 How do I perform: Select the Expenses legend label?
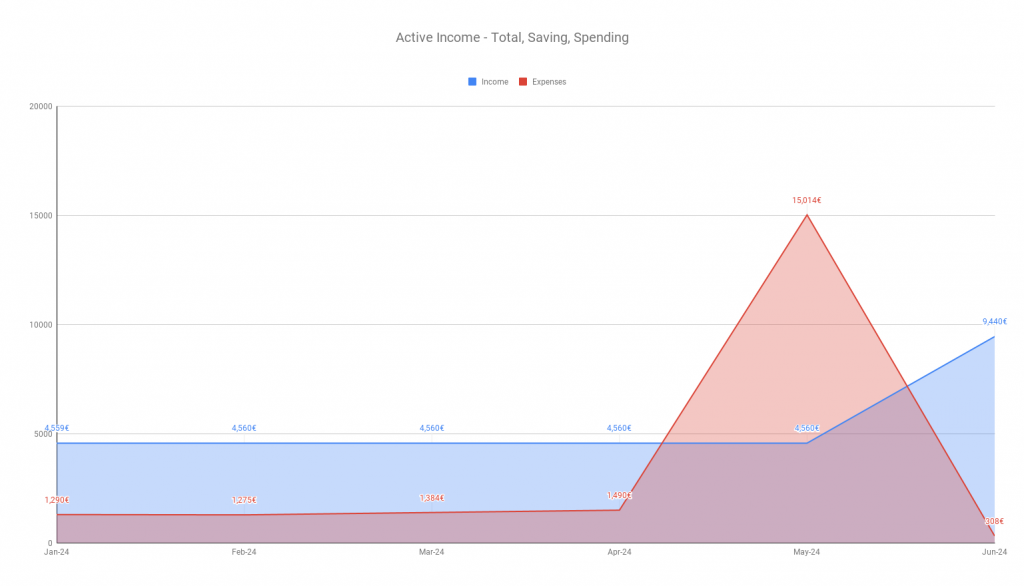click(549, 82)
